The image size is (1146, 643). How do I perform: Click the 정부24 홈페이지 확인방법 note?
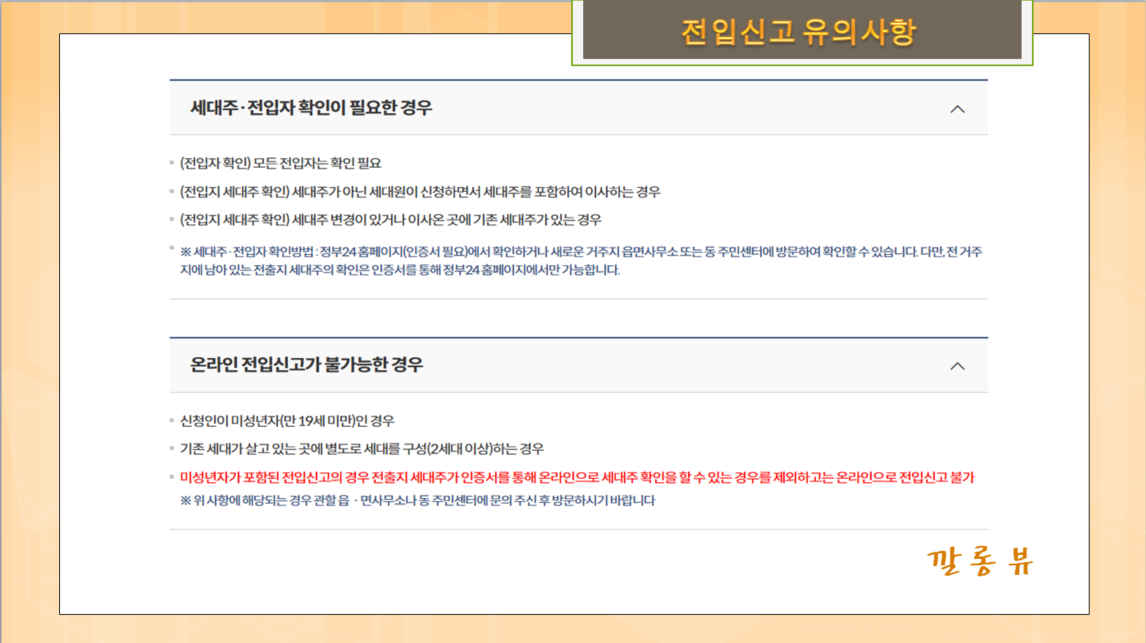click(x=581, y=261)
